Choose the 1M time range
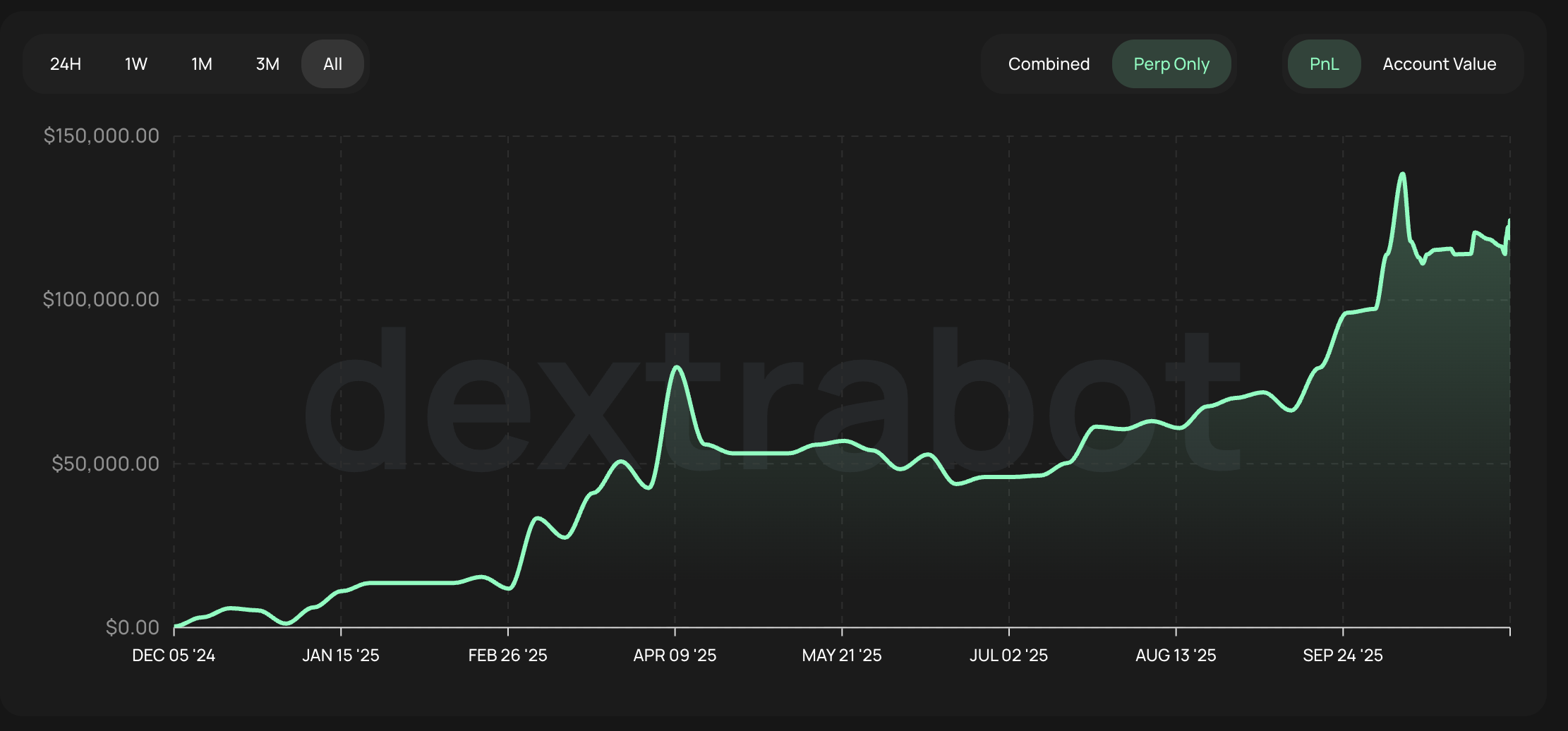Viewport: 1568px width, 731px height. (x=202, y=64)
